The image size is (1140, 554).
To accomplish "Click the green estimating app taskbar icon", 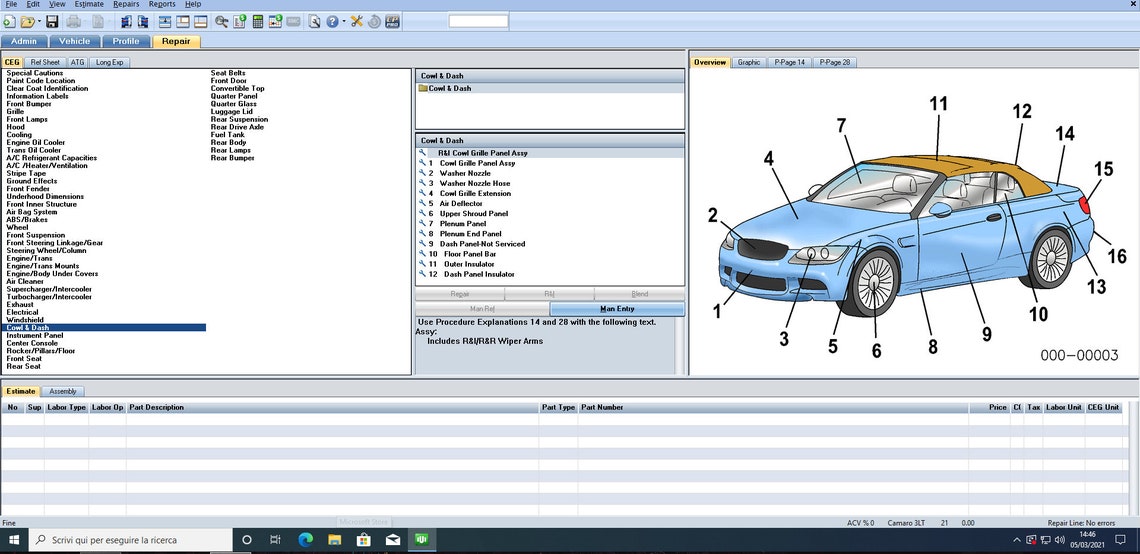I will (422, 540).
